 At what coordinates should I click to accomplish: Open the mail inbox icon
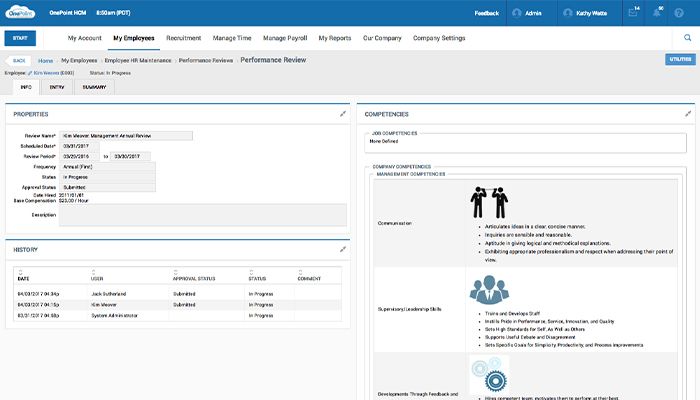(633, 12)
